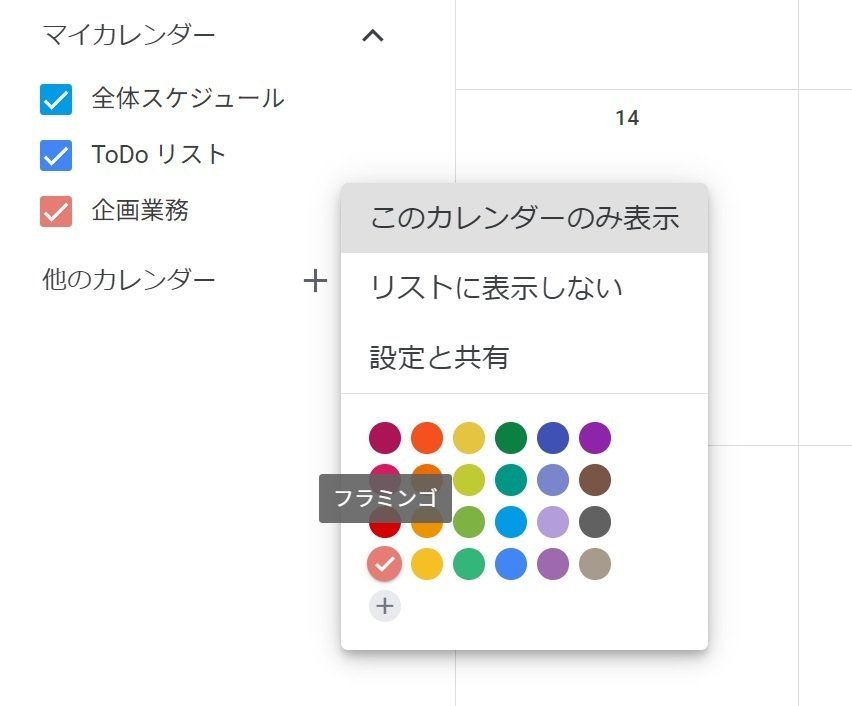
Task: Collapse the マイカレンダー section chevron
Action: 372,37
